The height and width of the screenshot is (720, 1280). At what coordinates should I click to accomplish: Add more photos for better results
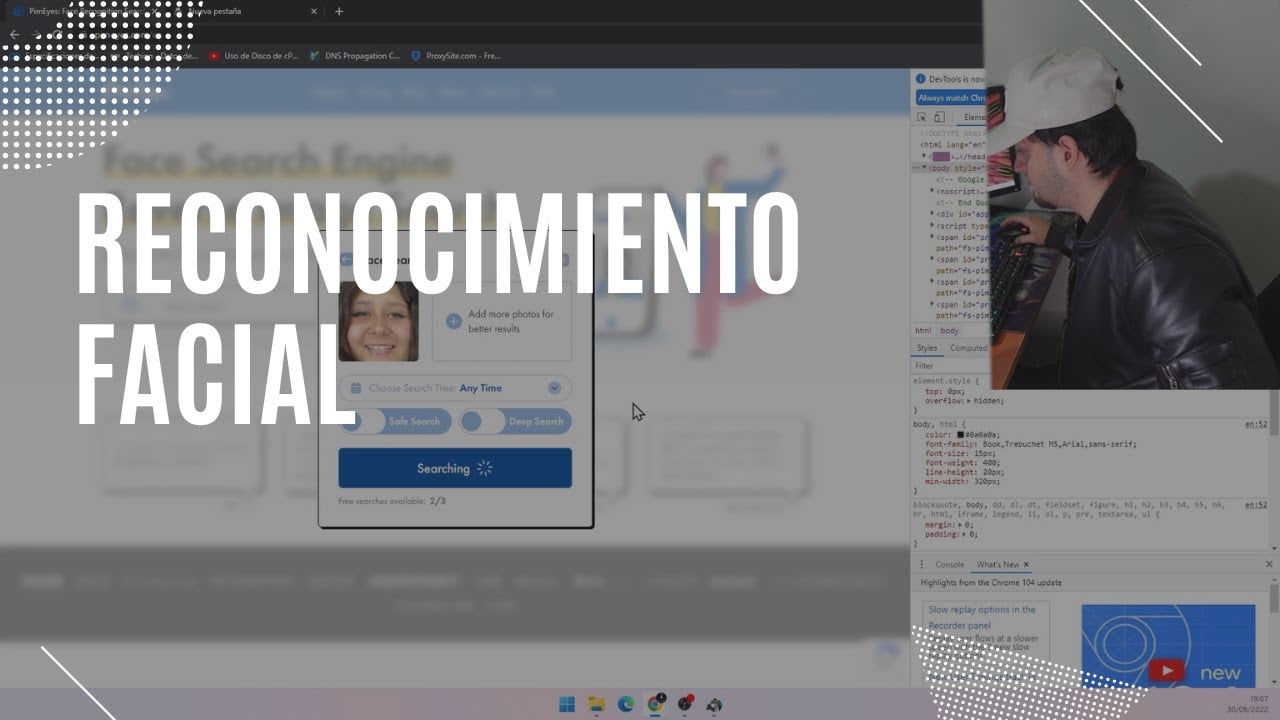coord(501,321)
